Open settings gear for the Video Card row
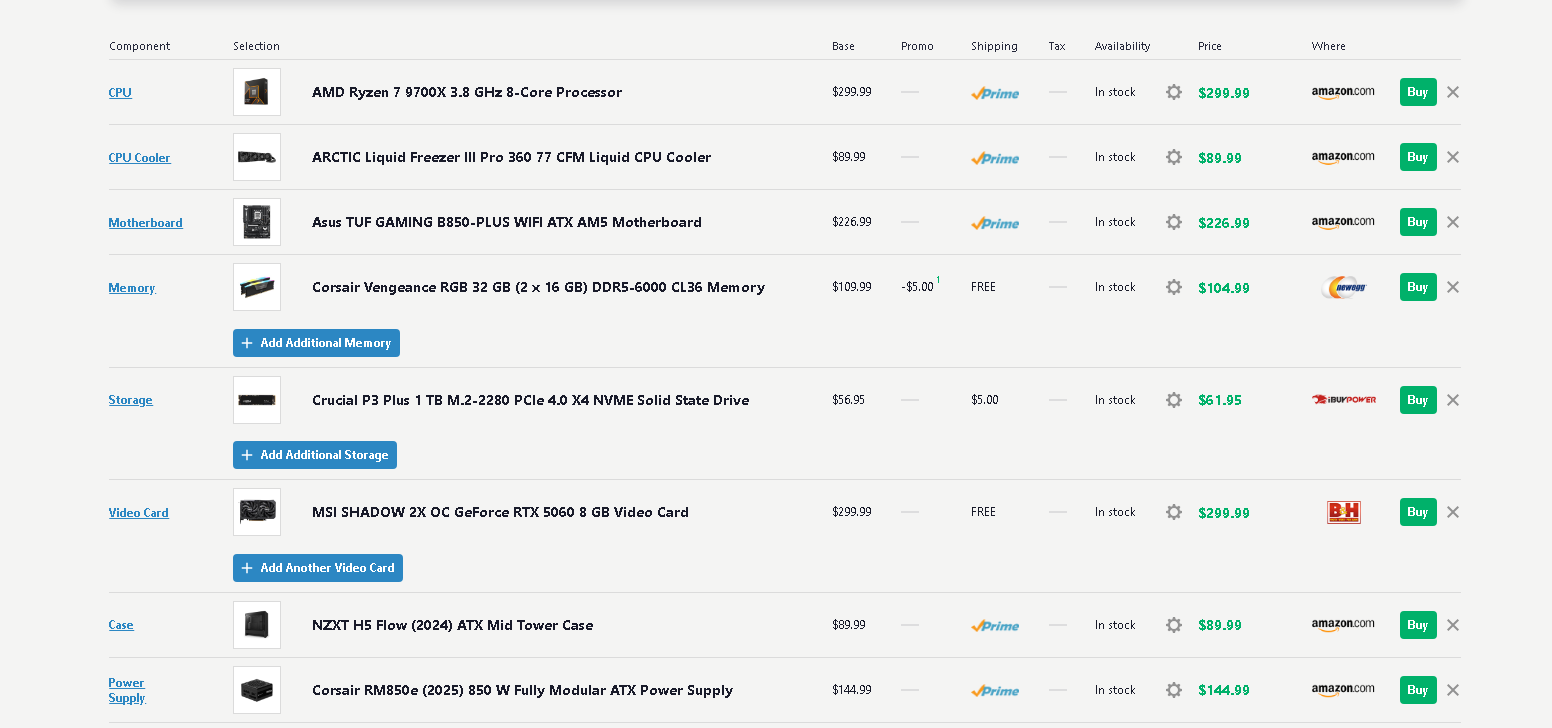This screenshot has height=728, width=1552. coord(1174,512)
